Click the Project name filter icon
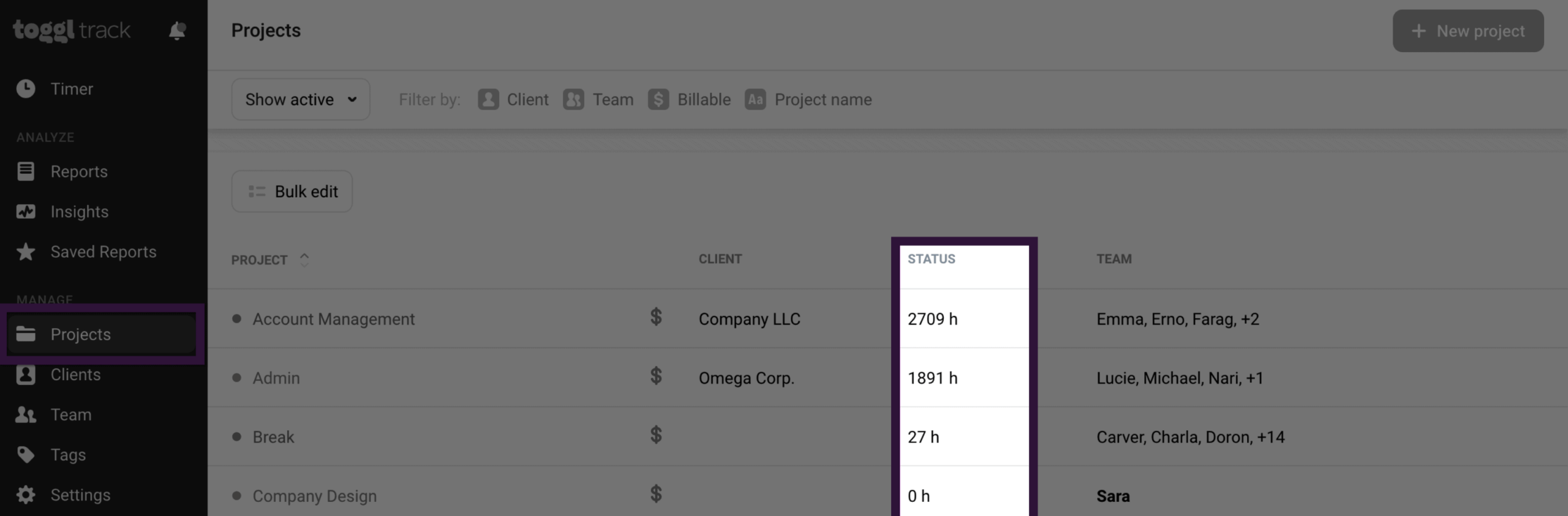The image size is (1568, 516). (x=755, y=99)
